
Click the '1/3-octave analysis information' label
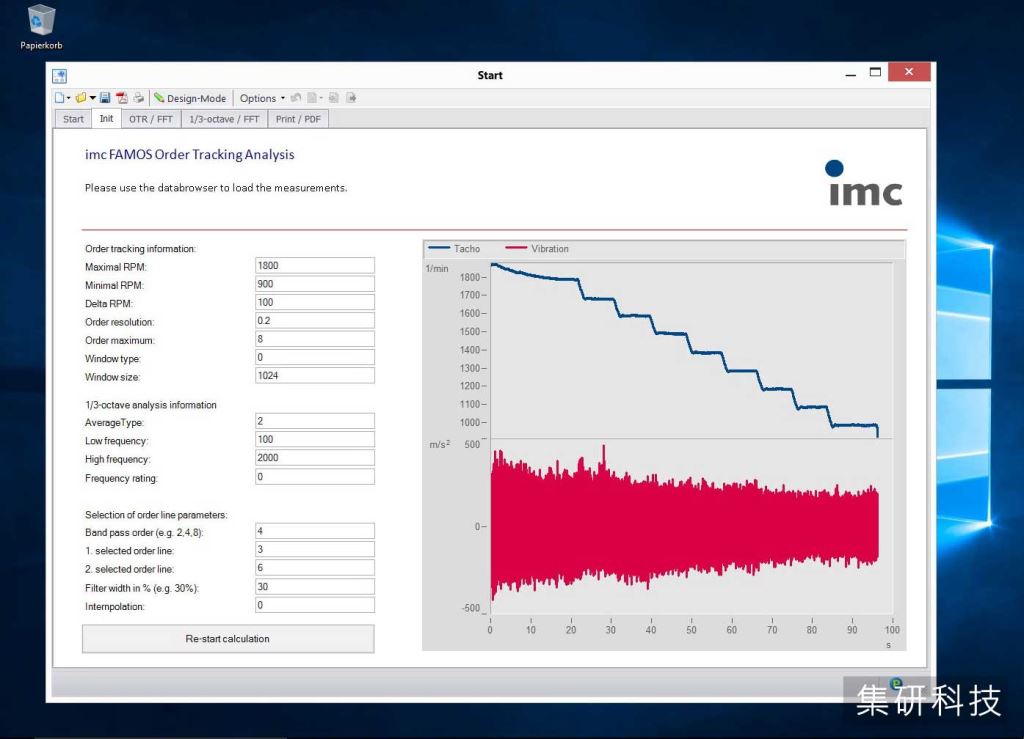[x=151, y=405]
